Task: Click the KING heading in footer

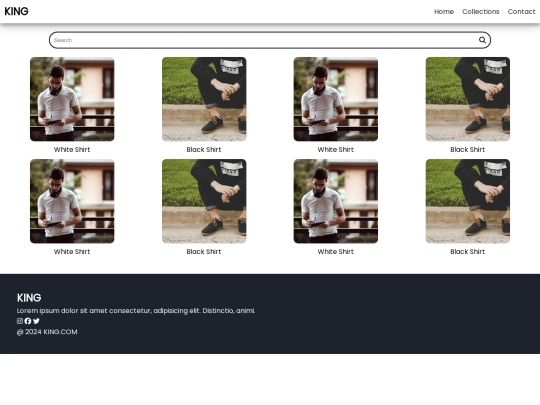Action: point(29,298)
